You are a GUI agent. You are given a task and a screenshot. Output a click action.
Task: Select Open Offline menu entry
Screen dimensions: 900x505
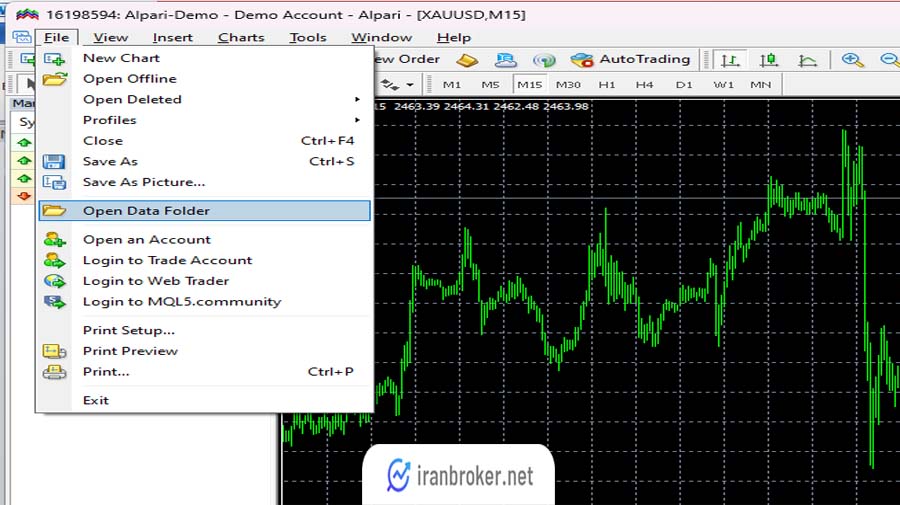(204, 79)
